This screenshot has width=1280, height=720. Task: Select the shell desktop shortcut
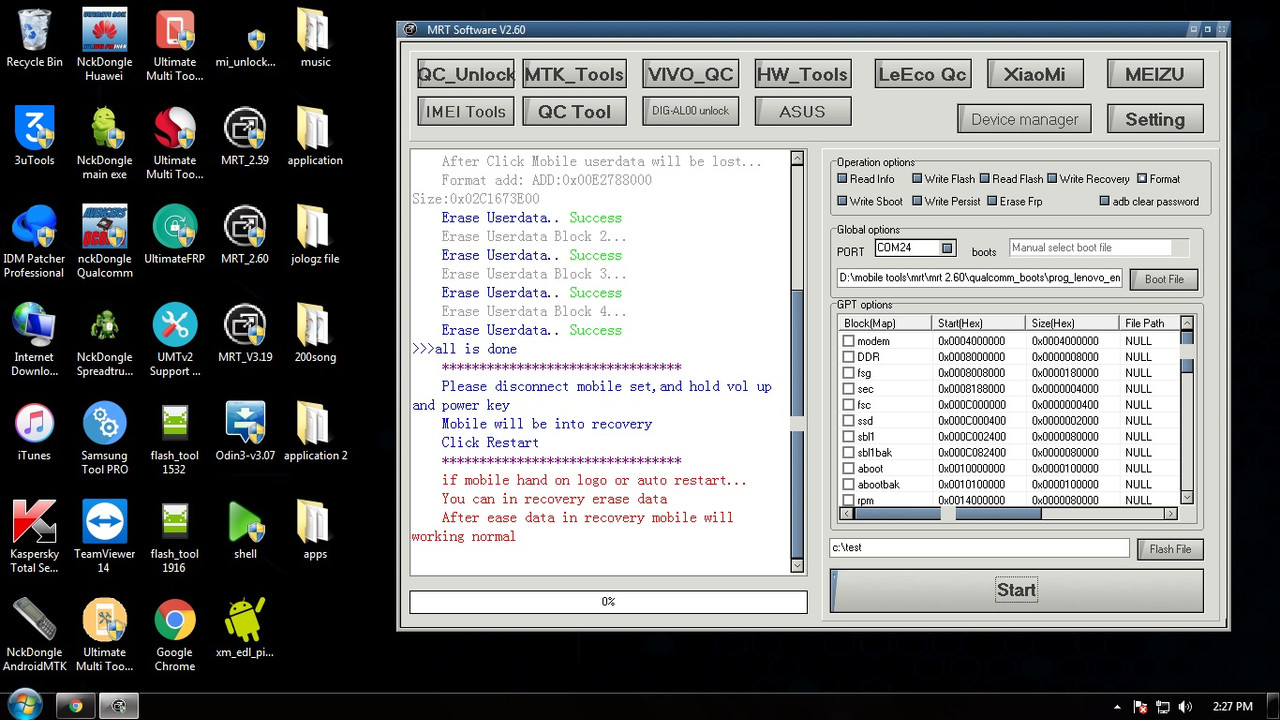245,530
